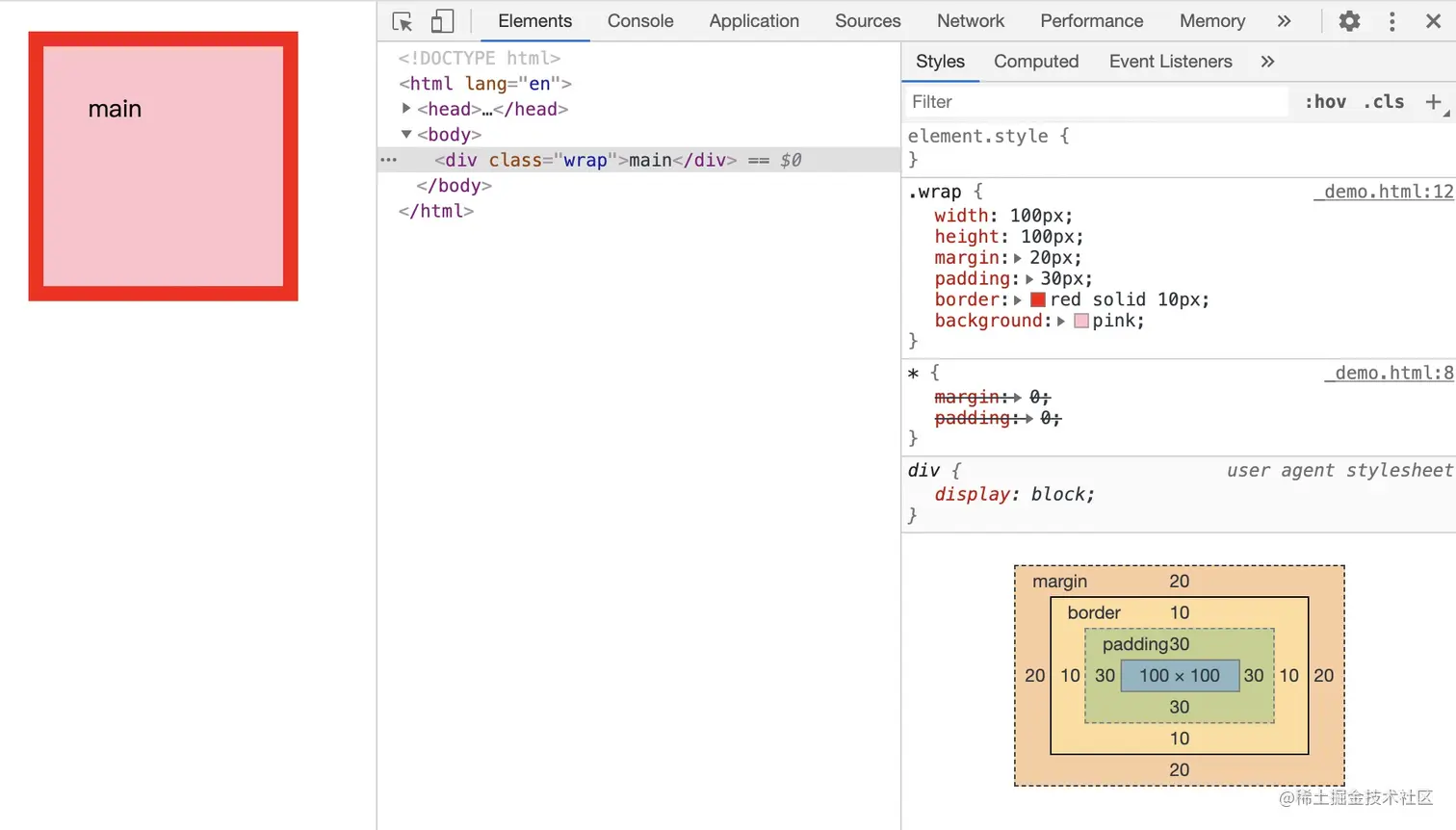
Task: Show more Styles sidebar tabs chevron
Action: point(1267,62)
